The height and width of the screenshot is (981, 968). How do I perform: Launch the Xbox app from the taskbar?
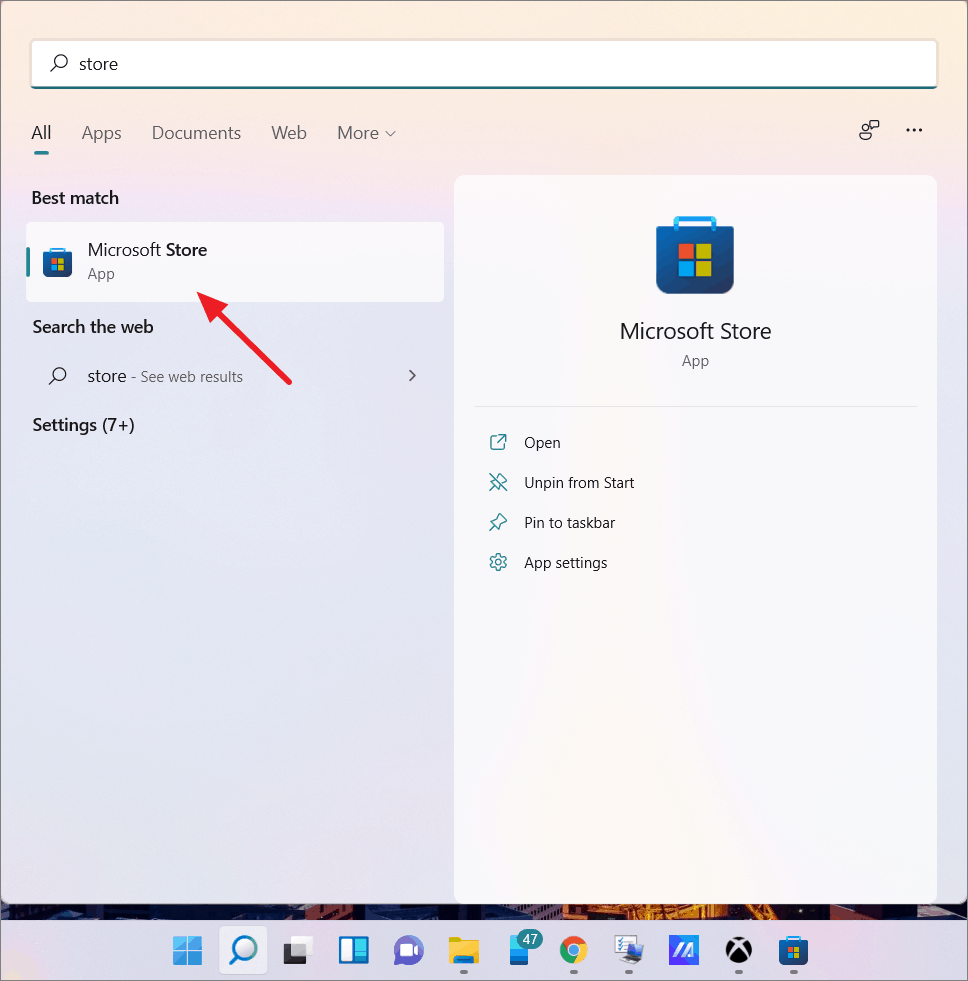pos(738,951)
